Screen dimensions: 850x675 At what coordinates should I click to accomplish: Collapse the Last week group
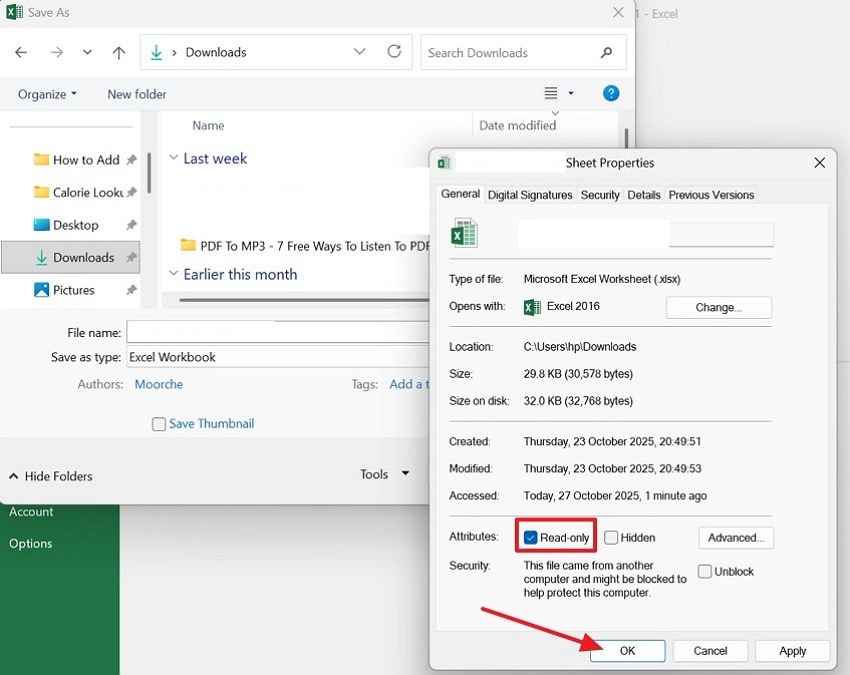click(173, 158)
